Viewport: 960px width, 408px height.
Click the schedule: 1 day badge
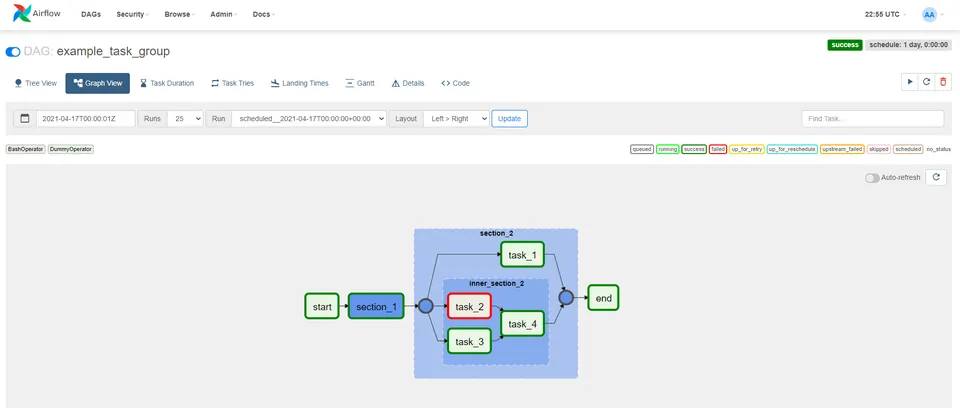pyautogui.click(x=909, y=45)
